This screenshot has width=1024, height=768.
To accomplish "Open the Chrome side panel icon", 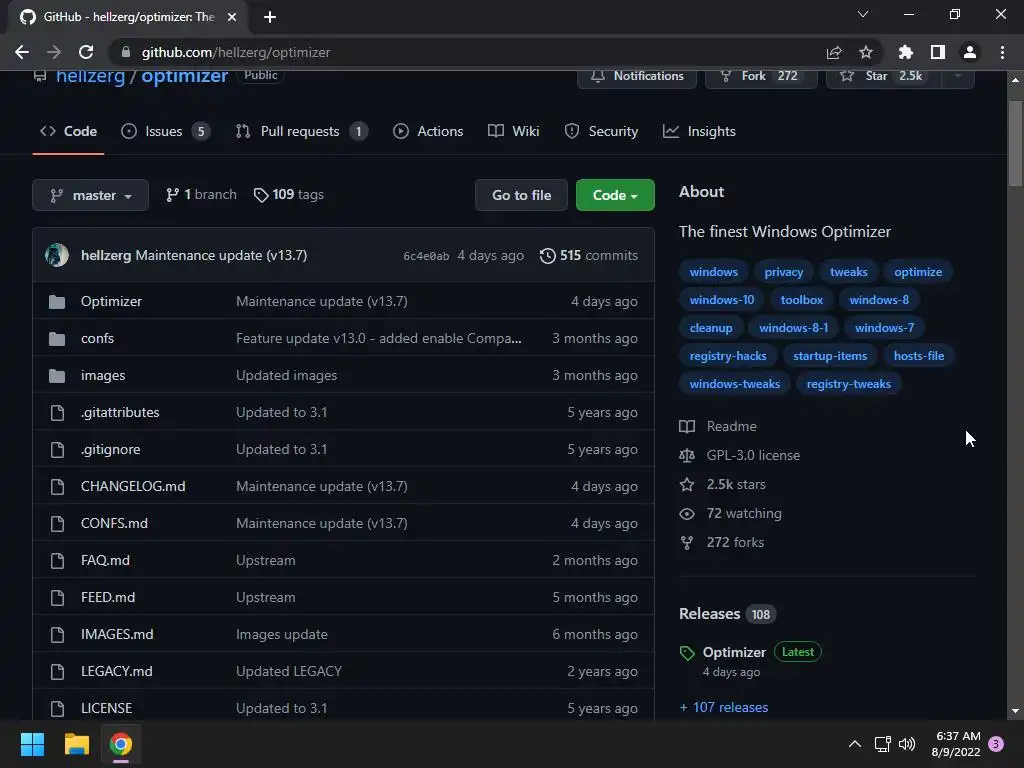I will coord(937,52).
